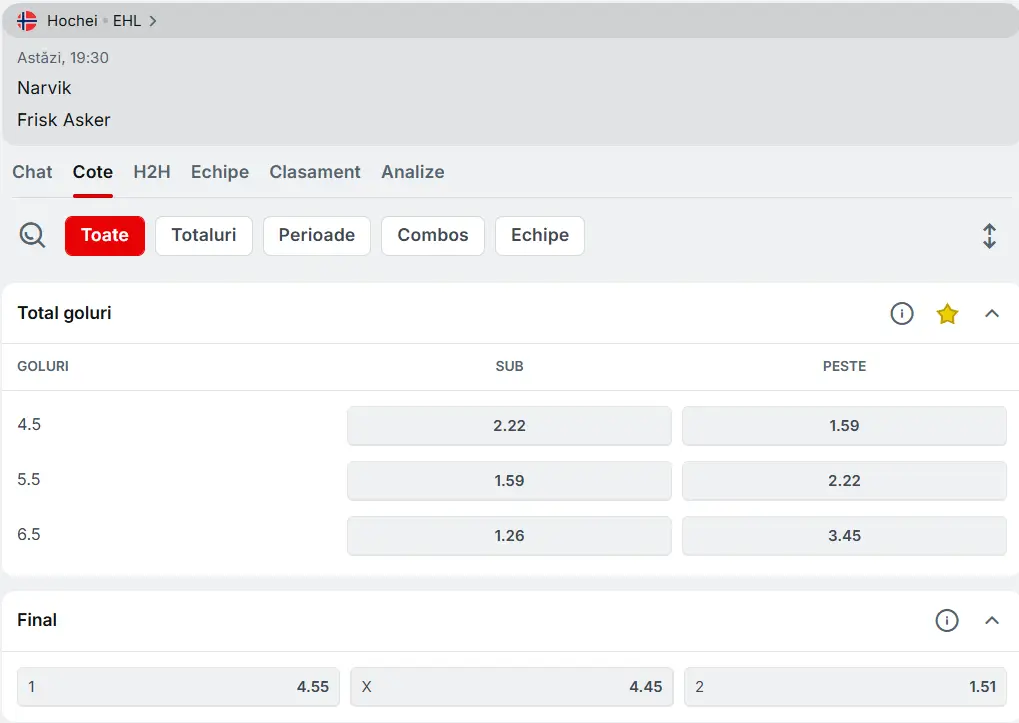Select the Totaluri filter chip

click(x=204, y=236)
